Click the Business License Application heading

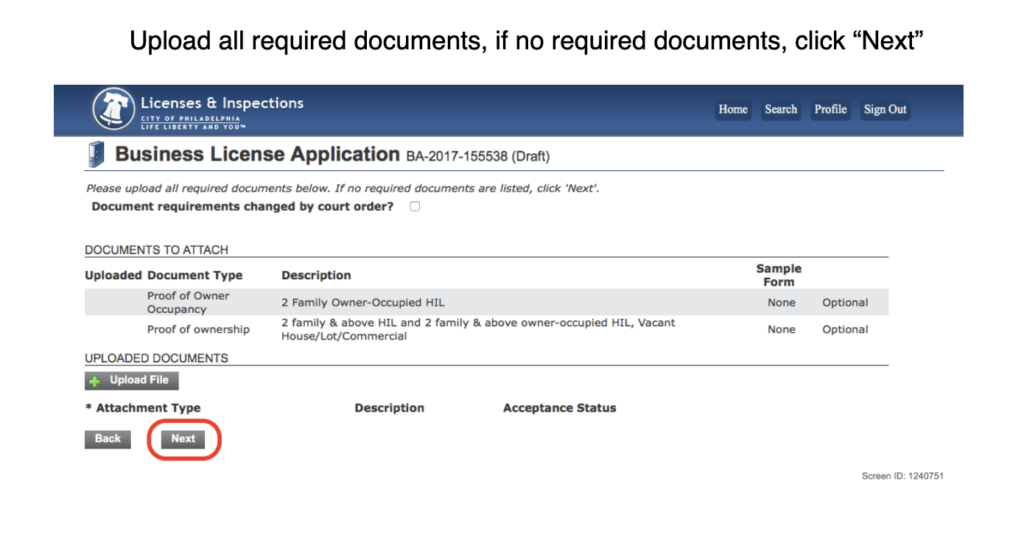point(257,155)
